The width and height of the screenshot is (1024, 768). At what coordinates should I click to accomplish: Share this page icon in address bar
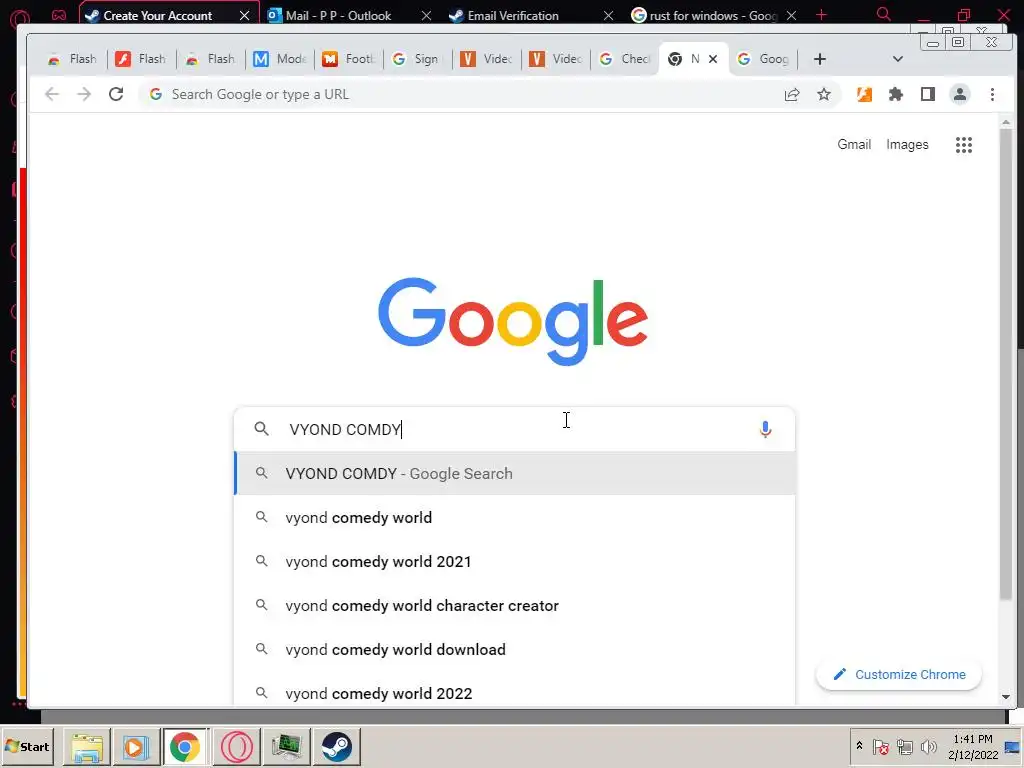coord(792,94)
